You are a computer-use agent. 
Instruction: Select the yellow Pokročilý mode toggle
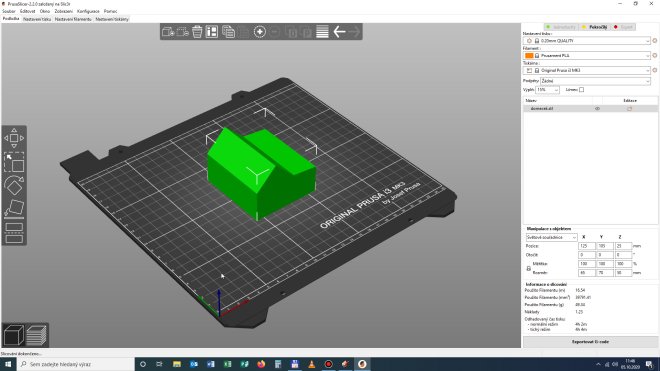594,27
